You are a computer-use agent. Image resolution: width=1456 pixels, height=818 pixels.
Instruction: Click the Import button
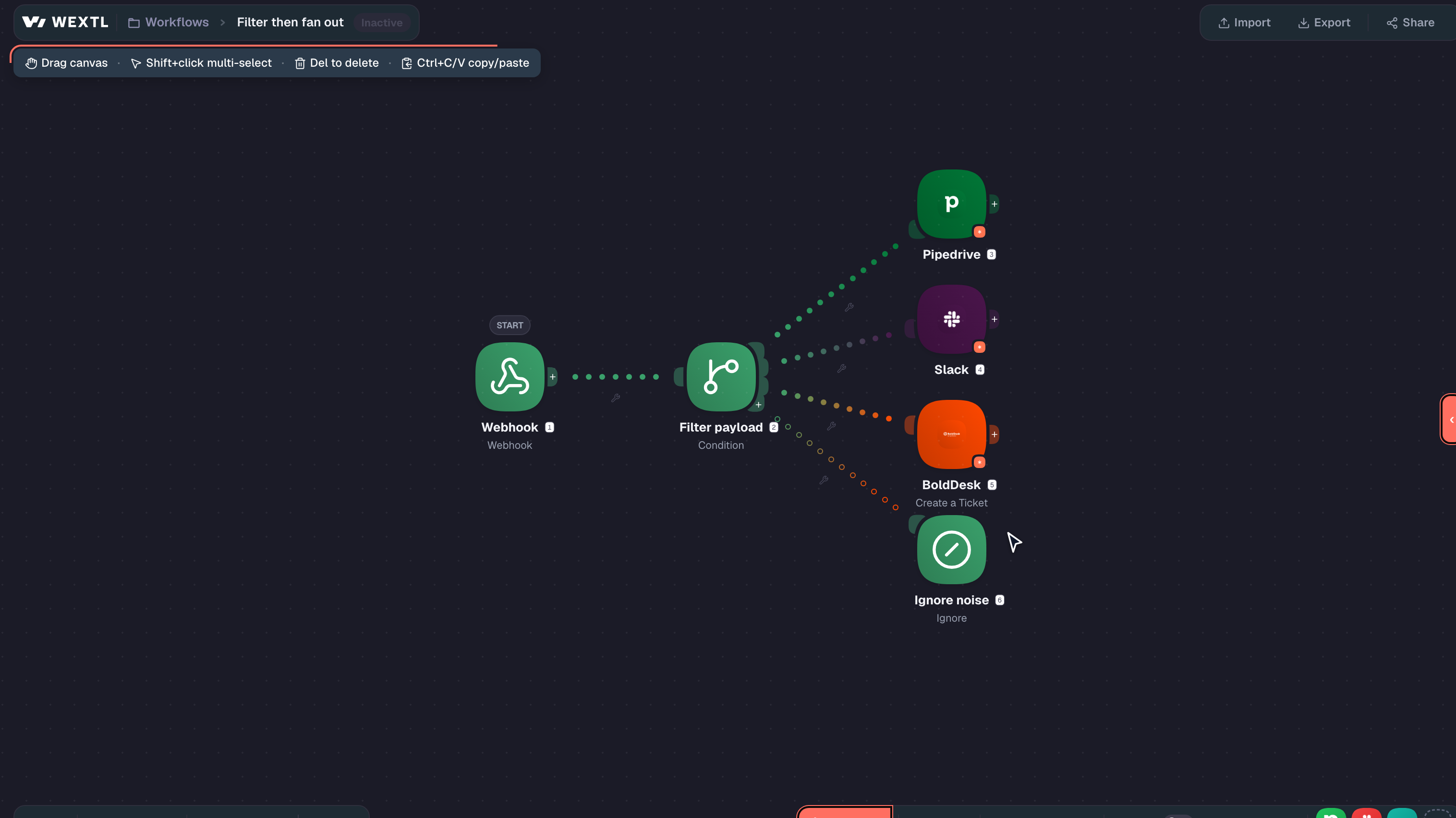pyautogui.click(x=1244, y=23)
